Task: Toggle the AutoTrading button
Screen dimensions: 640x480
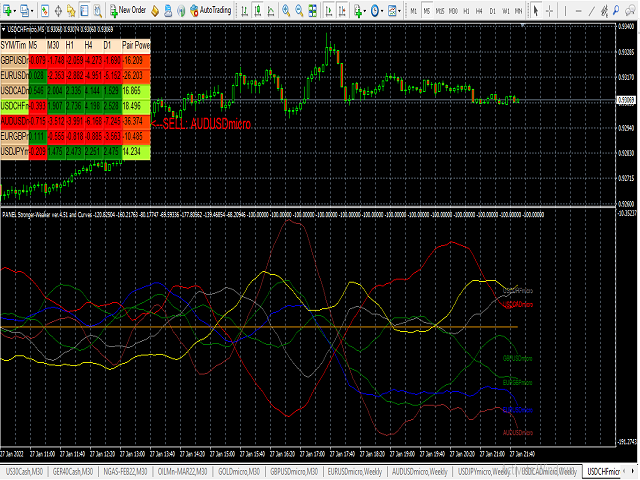Action: pyautogui.click(x=211, y=11)
